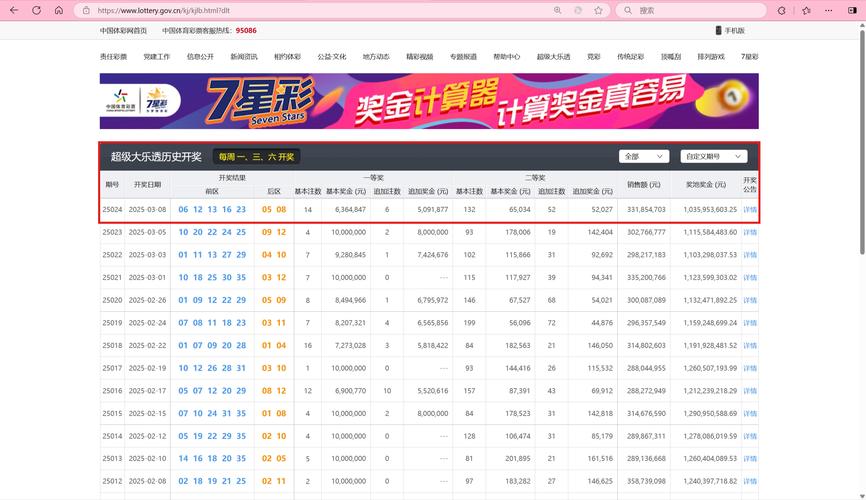Open 详情 link for draw 25019
The image size is (866, 500).
[x=749, y=323]
